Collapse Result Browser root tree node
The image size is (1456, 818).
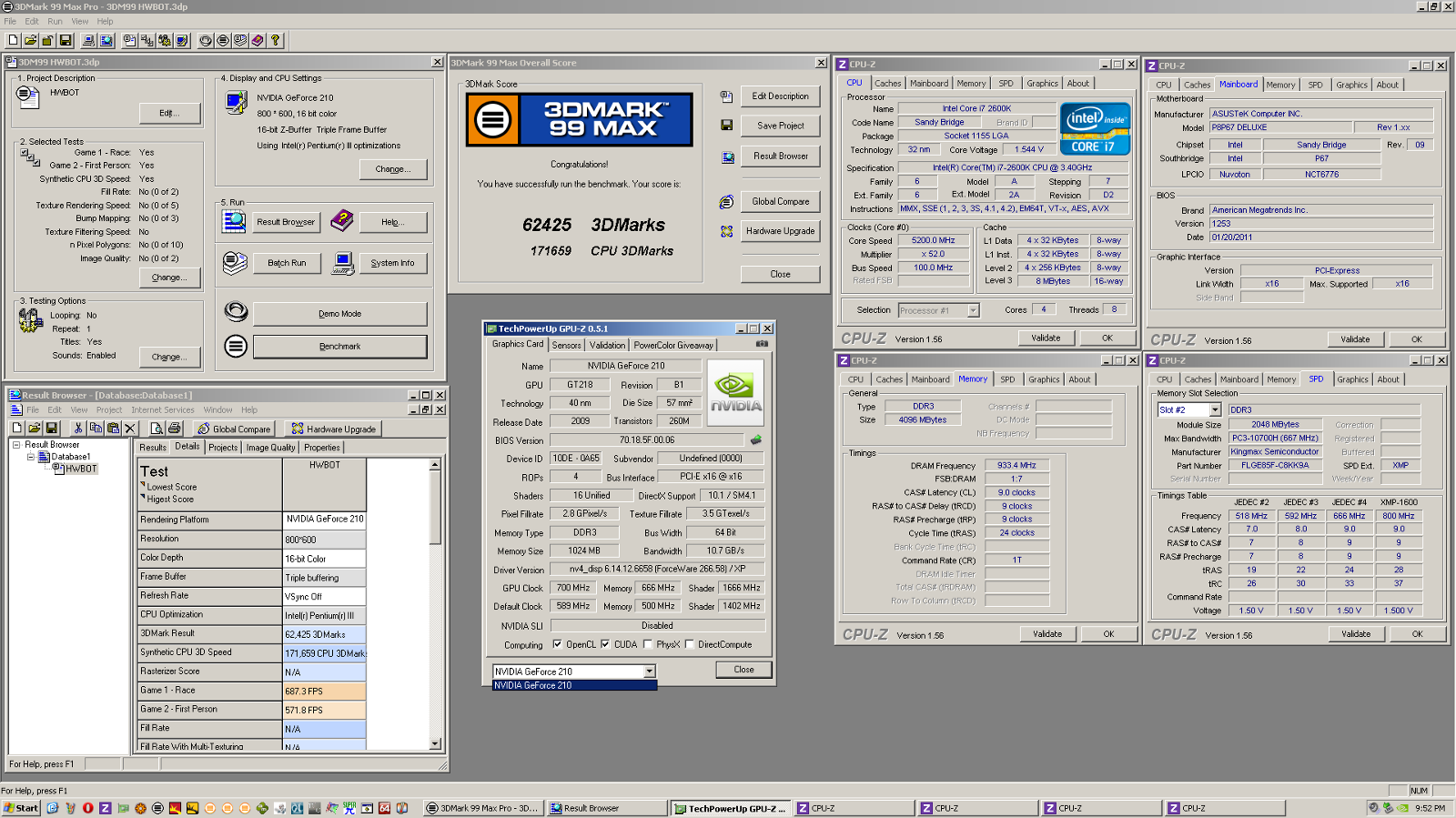point(16,445)
